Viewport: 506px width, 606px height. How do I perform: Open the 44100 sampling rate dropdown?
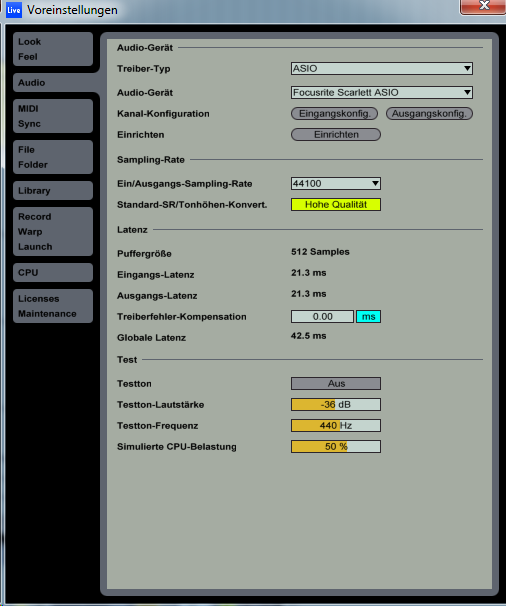336,184
